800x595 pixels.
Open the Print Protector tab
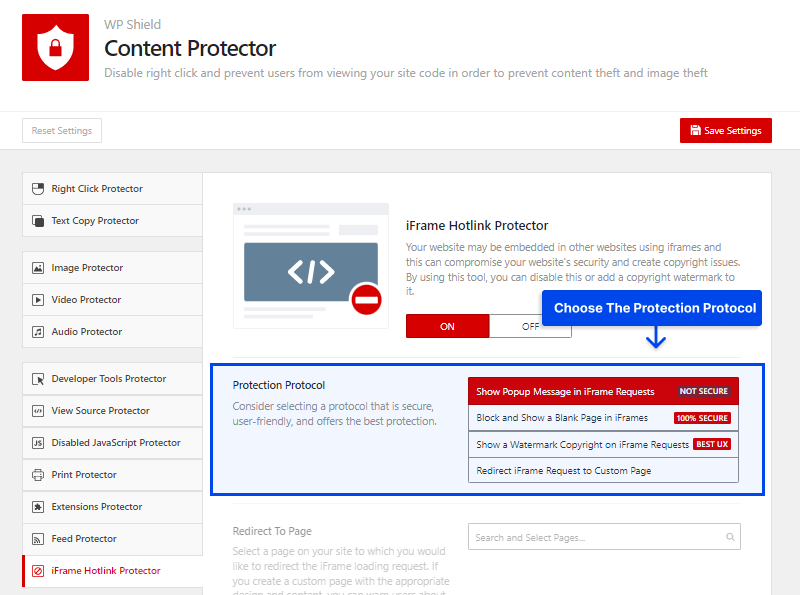[x=112, y=475]
